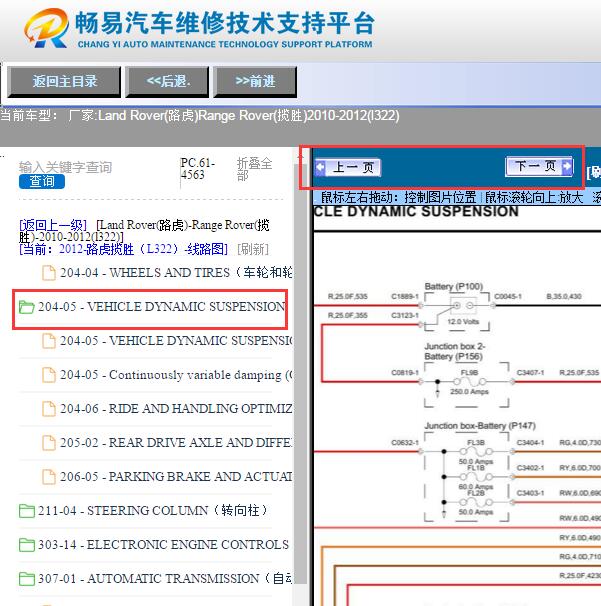
Task: Click connector label C0819-1
Action: pos(405,373)
